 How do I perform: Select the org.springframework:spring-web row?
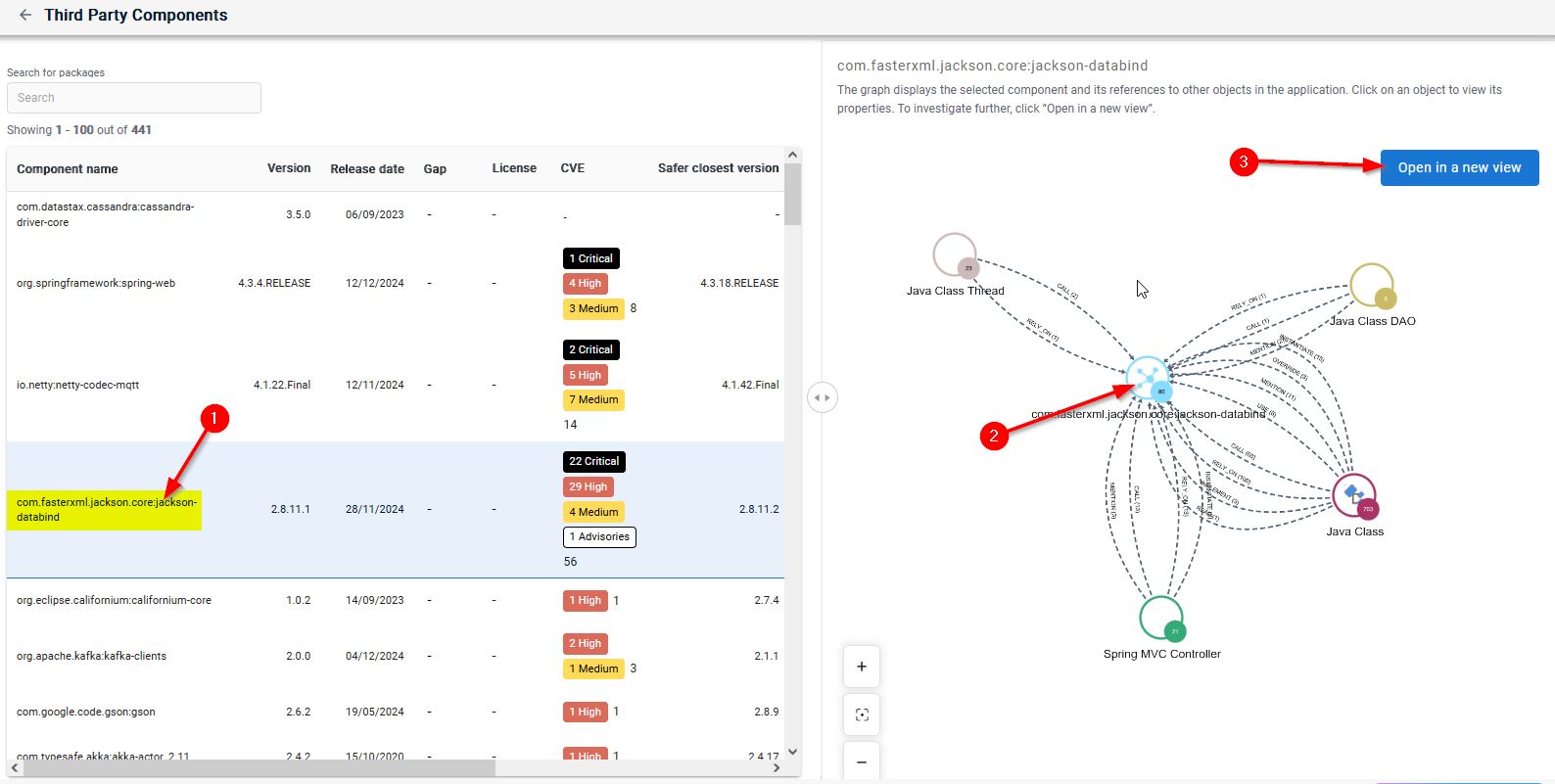[96, 284]
